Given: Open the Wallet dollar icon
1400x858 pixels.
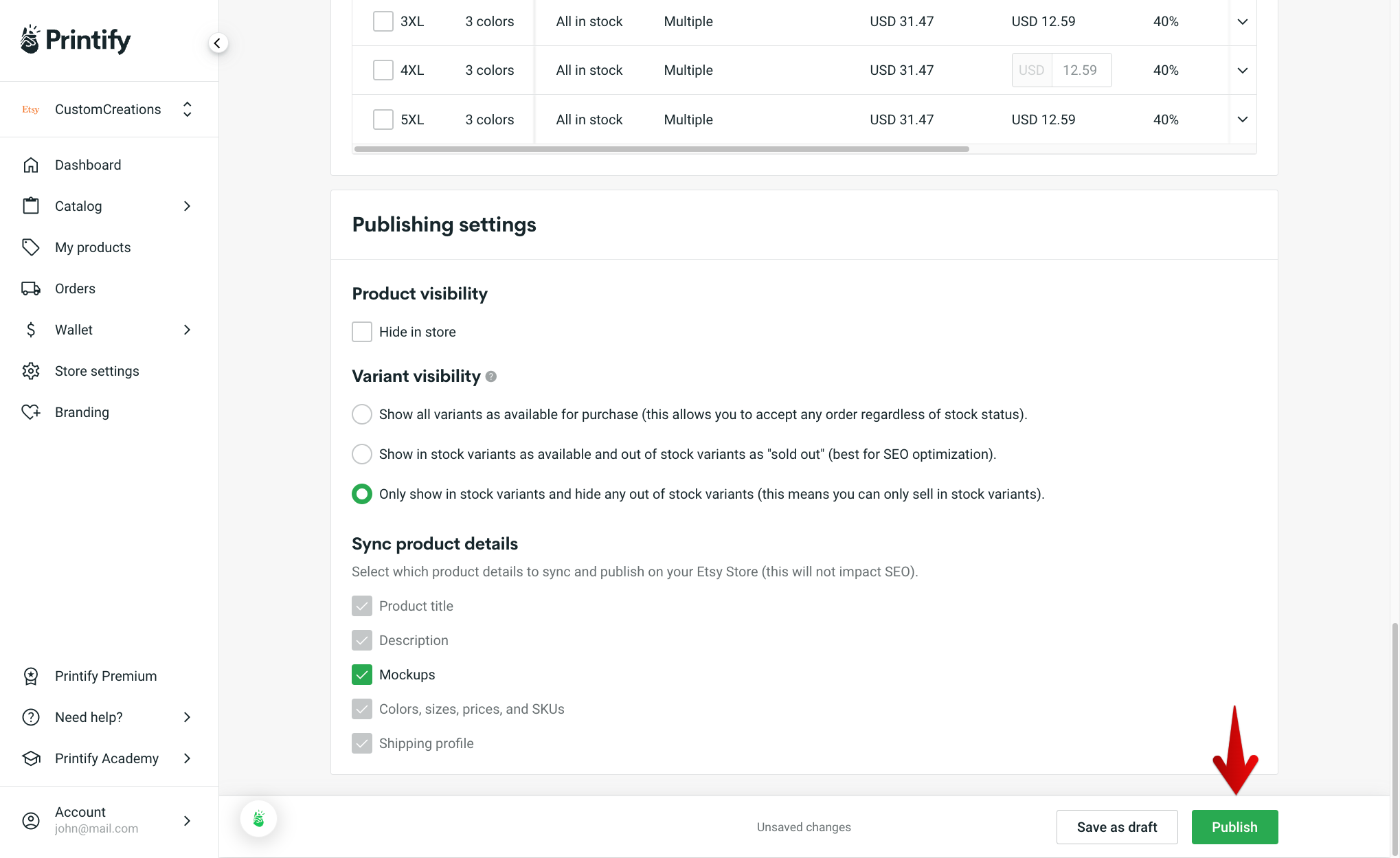Looking at the screenshot, I should [x=31, y=330].
